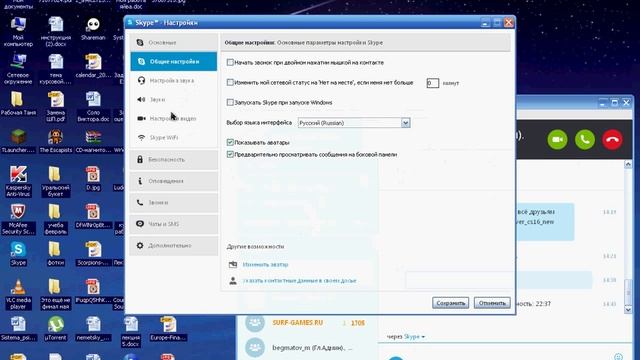This screenshot has width=640, height=360.
Task: Toggle the 'Нет на месте' status change checkbox
Action: 230,82
